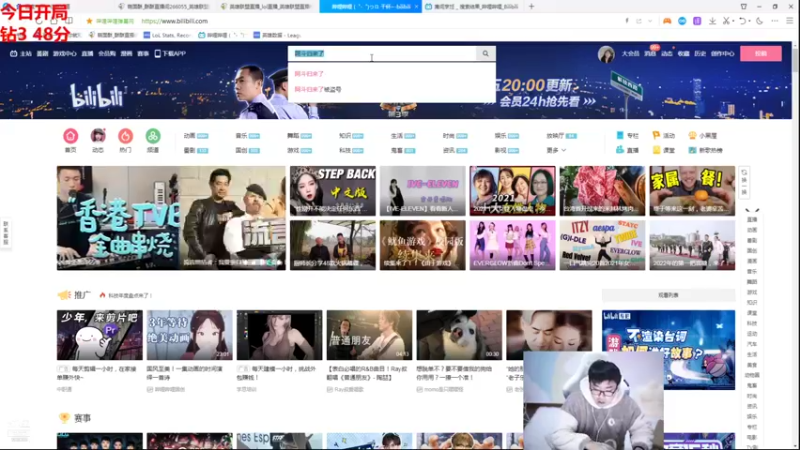Select first search suggestion 阿斗归来了
This screenshot has width=800, height=450.
click(x=309, y=74)
